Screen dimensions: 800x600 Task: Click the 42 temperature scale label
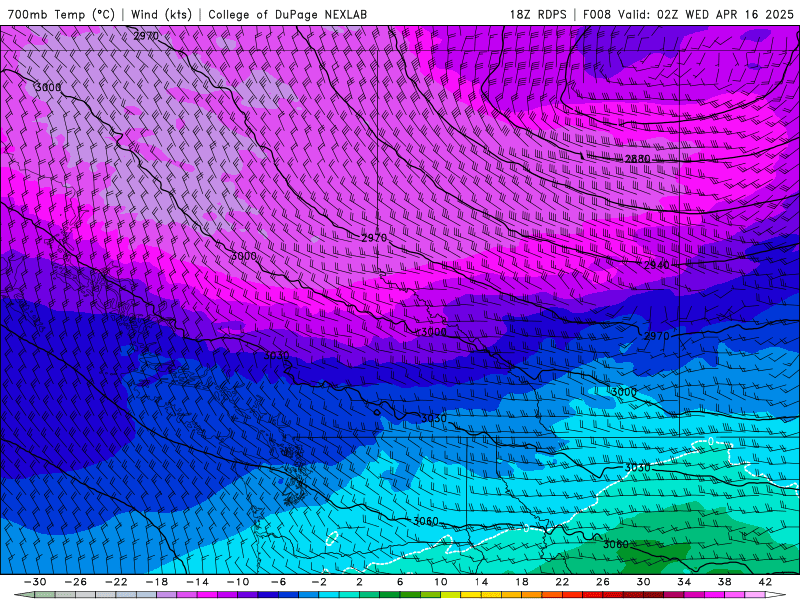[765, 582]
